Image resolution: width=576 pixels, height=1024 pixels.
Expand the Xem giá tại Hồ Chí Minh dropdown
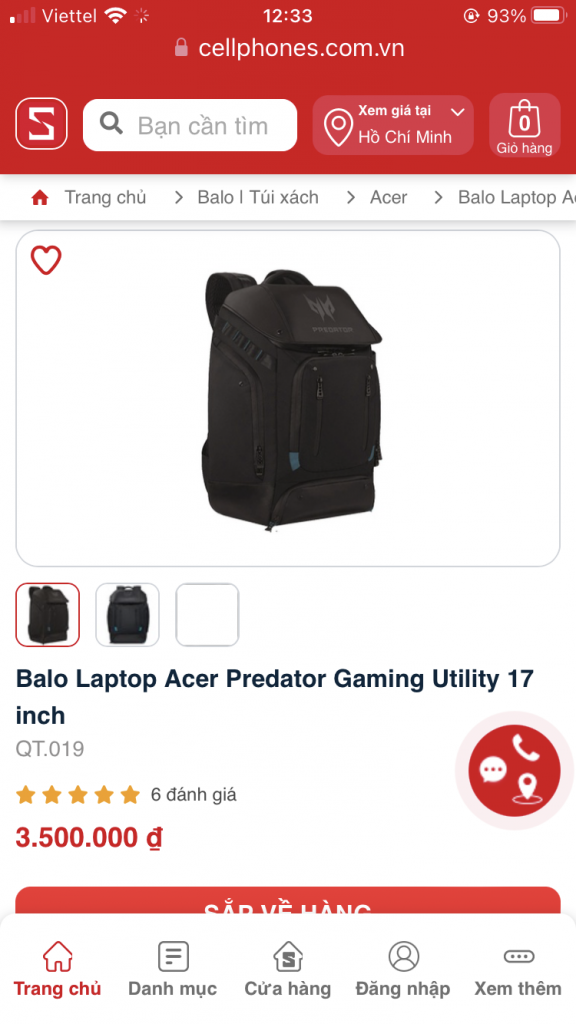tap(393, 125)
